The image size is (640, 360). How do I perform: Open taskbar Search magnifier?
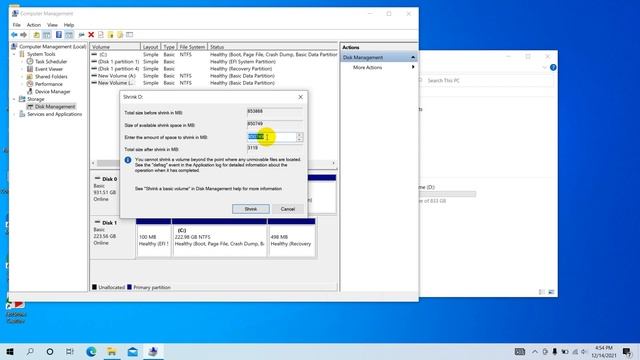30,351
